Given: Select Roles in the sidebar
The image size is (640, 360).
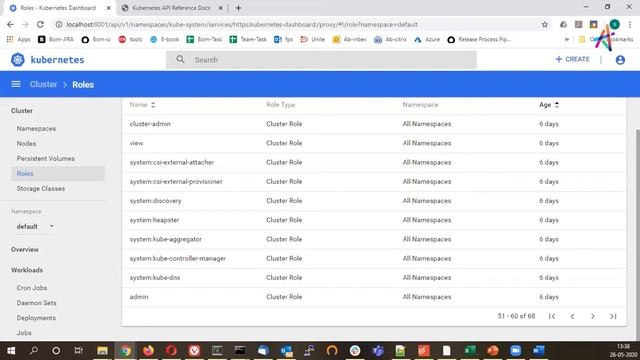Looking at the screenshot, I should point(58,173).
